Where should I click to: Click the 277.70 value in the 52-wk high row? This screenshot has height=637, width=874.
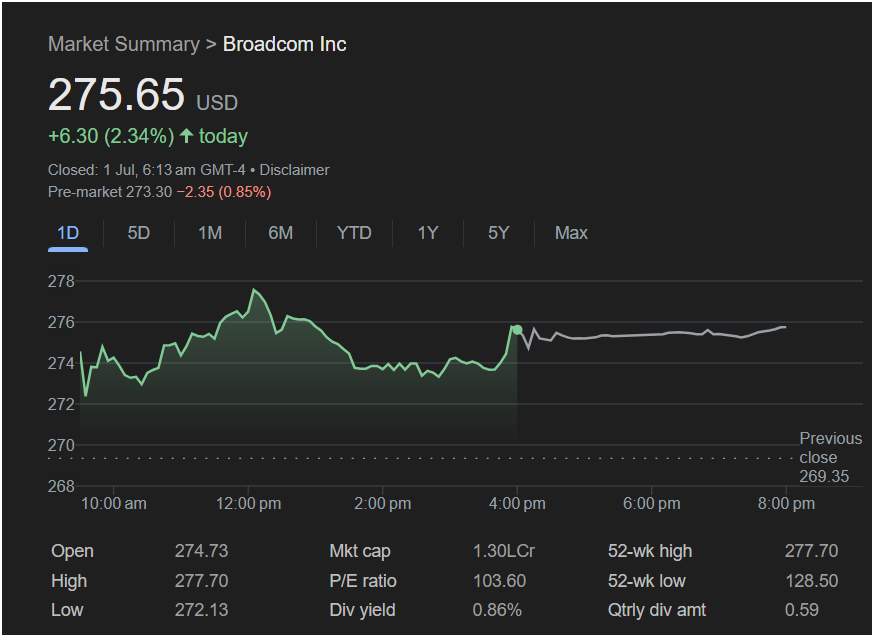[812, 551]
